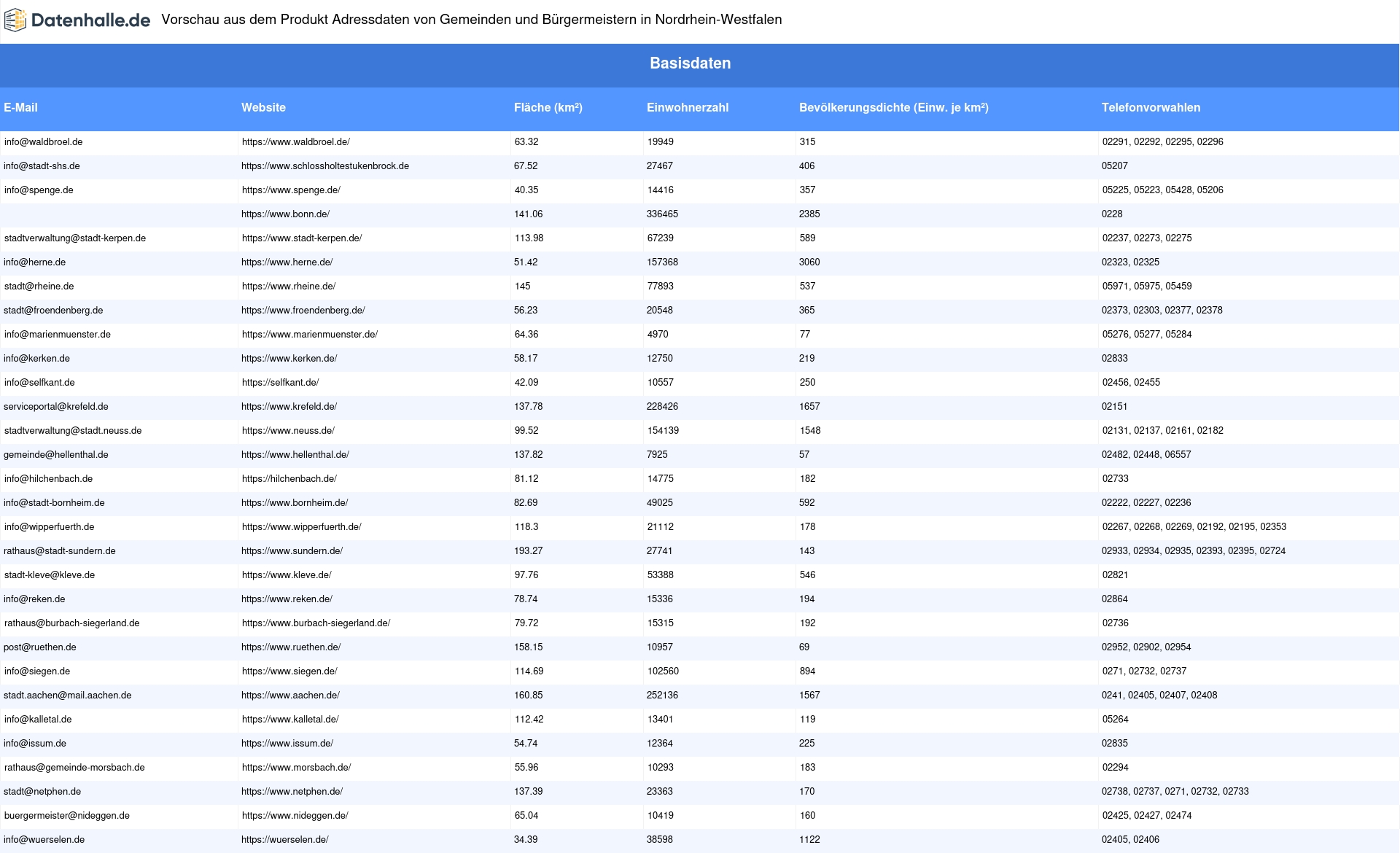Select email stadt-kleve@kleve.de
This screenshot has width=1400, height=853.
point(50,575)
